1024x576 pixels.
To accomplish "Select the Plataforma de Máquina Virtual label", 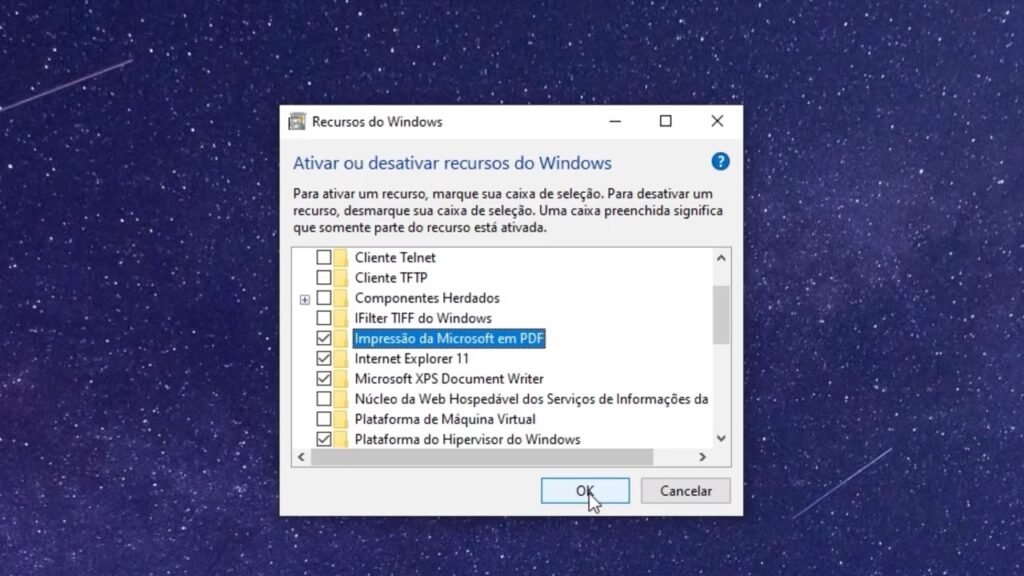I will [x=445, y=419].
